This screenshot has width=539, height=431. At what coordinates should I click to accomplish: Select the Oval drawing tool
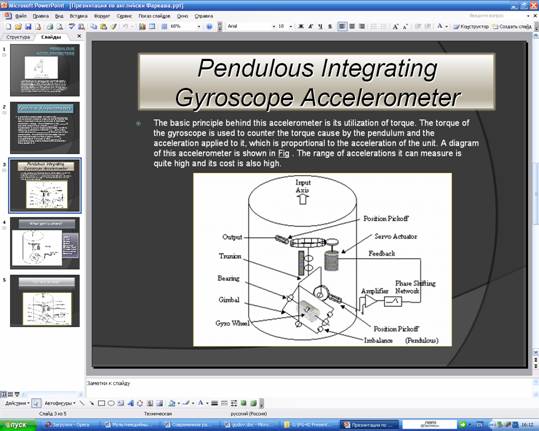click(111, 403)
